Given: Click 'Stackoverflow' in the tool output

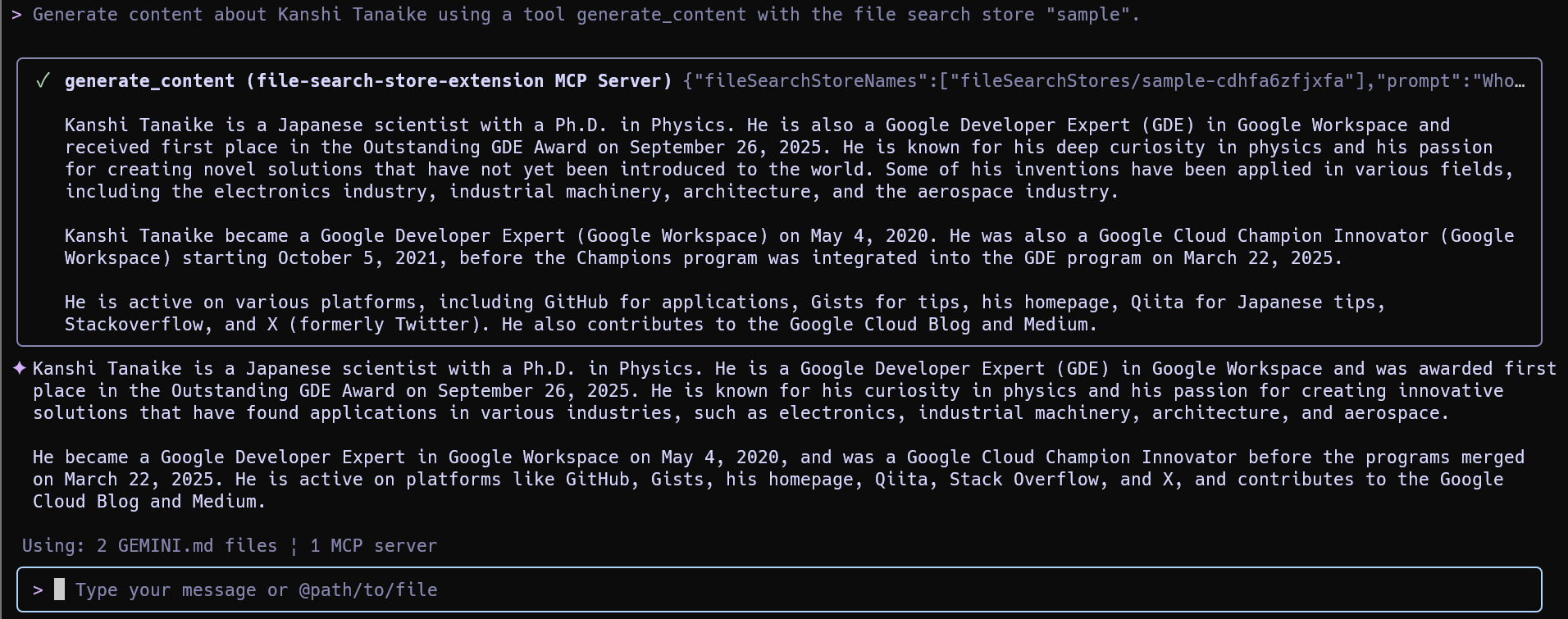Looking at the screenshot, I should point(134,325).
